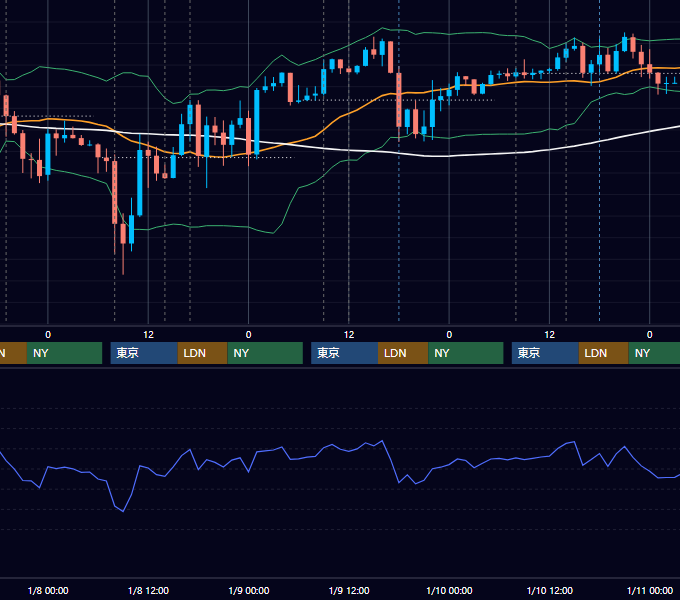Select the NY block right after 1/9 LDN
The height and width of the screenshot is (600, 680).
[466, 353]
